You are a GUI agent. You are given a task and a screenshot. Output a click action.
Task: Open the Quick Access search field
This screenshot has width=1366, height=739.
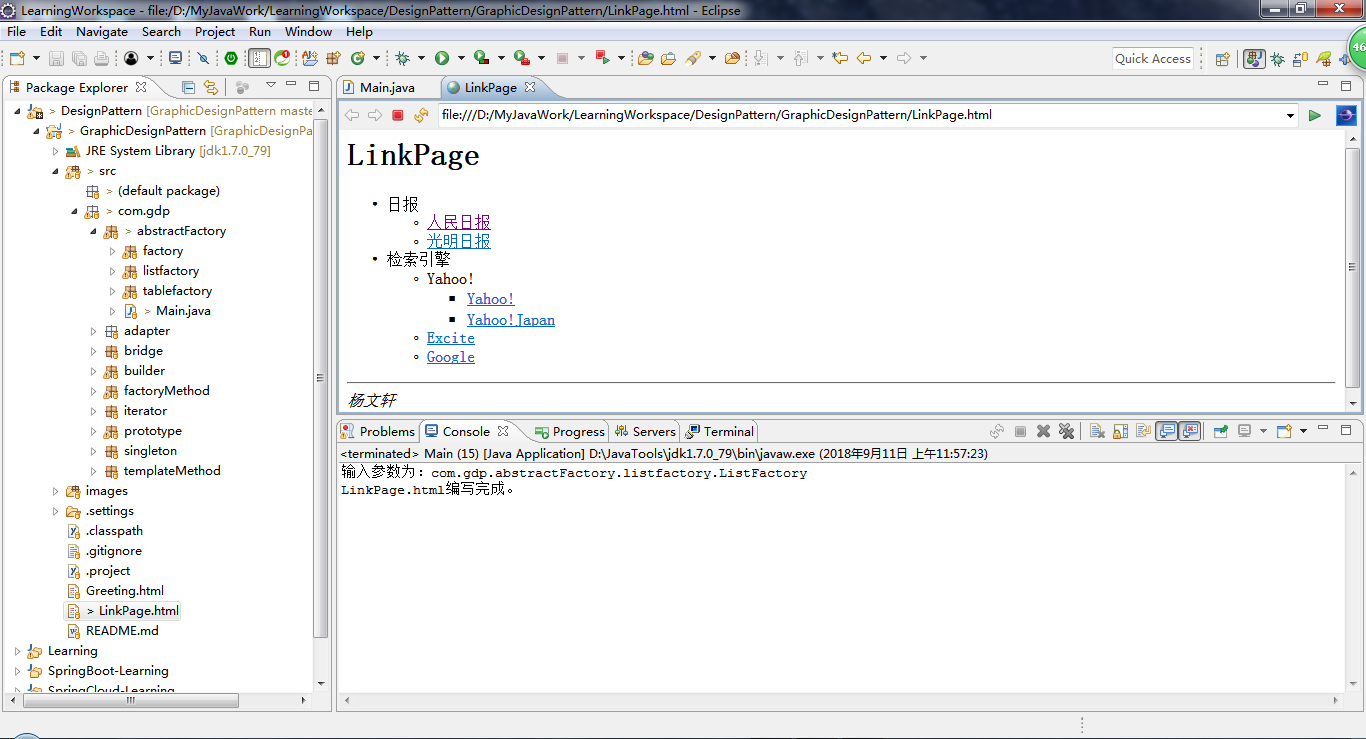point(1152,58)
